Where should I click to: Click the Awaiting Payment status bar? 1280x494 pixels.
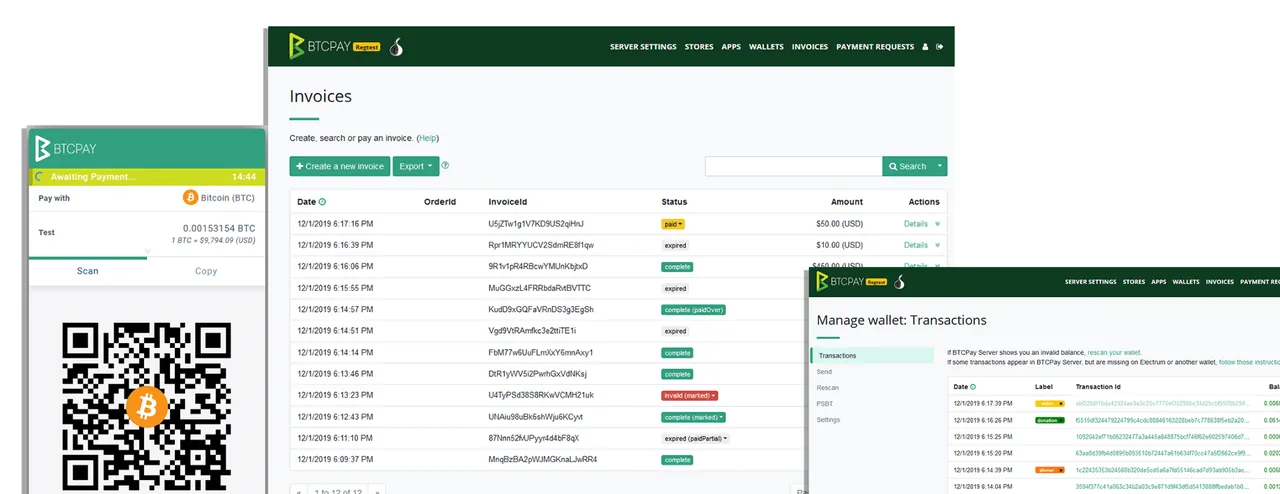coord(147,176)
